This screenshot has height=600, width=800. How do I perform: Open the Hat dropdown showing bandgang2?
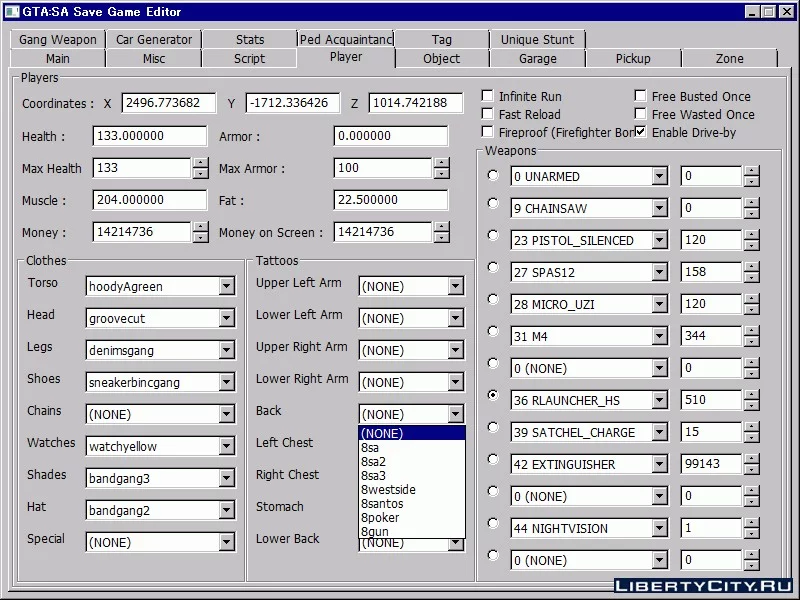click(x=227, y=511)
